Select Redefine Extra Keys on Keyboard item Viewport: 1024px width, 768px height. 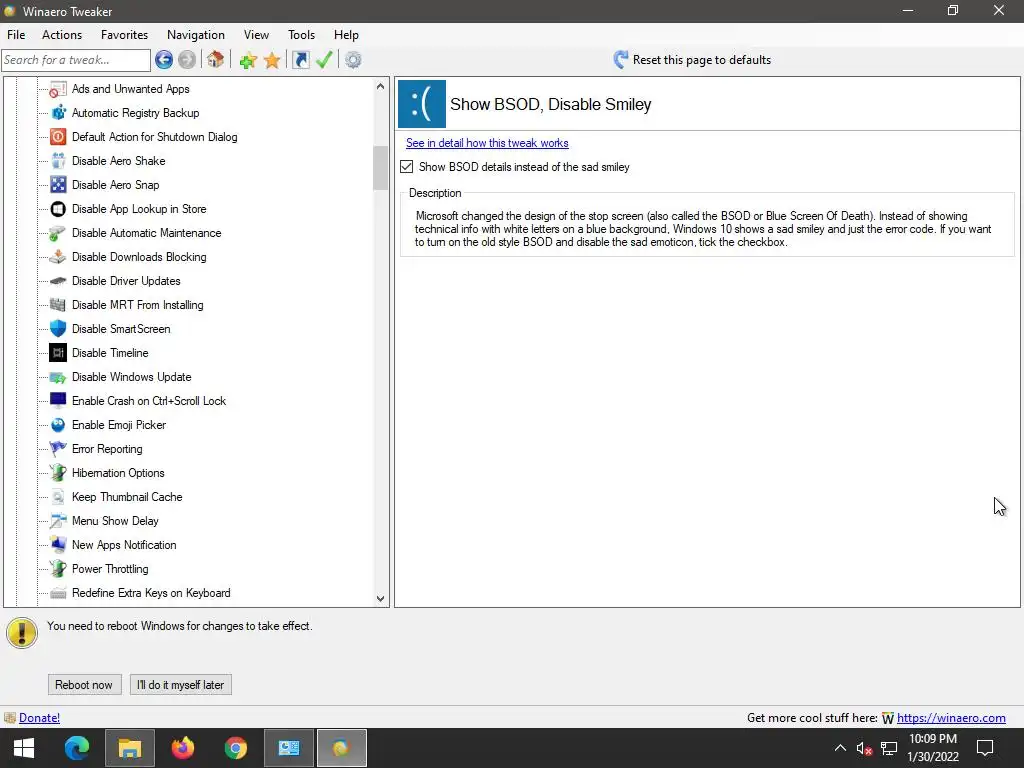click(x=151, y=593)
